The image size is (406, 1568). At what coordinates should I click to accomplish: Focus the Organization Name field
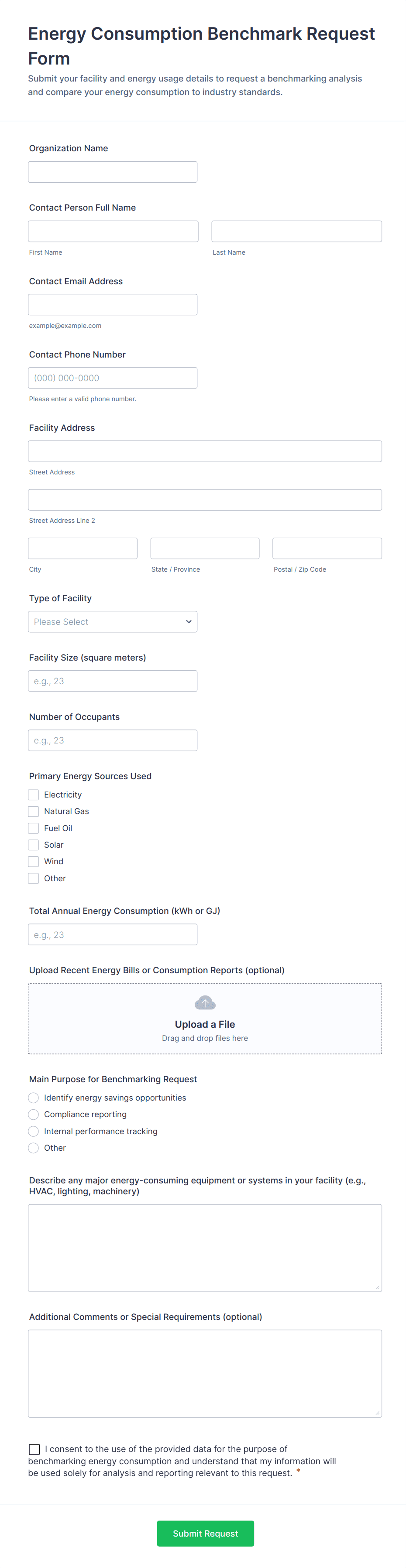[x=113, y=172]
